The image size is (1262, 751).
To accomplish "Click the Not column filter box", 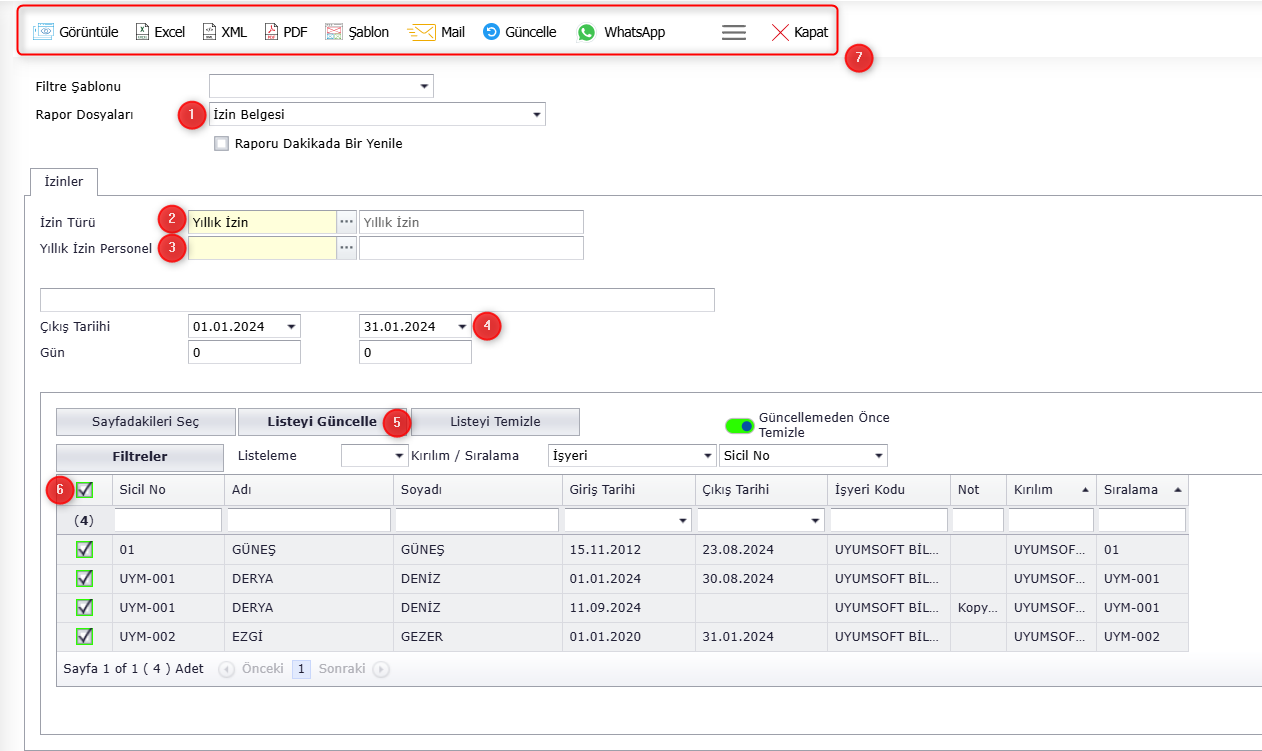I will coord(978,520).
